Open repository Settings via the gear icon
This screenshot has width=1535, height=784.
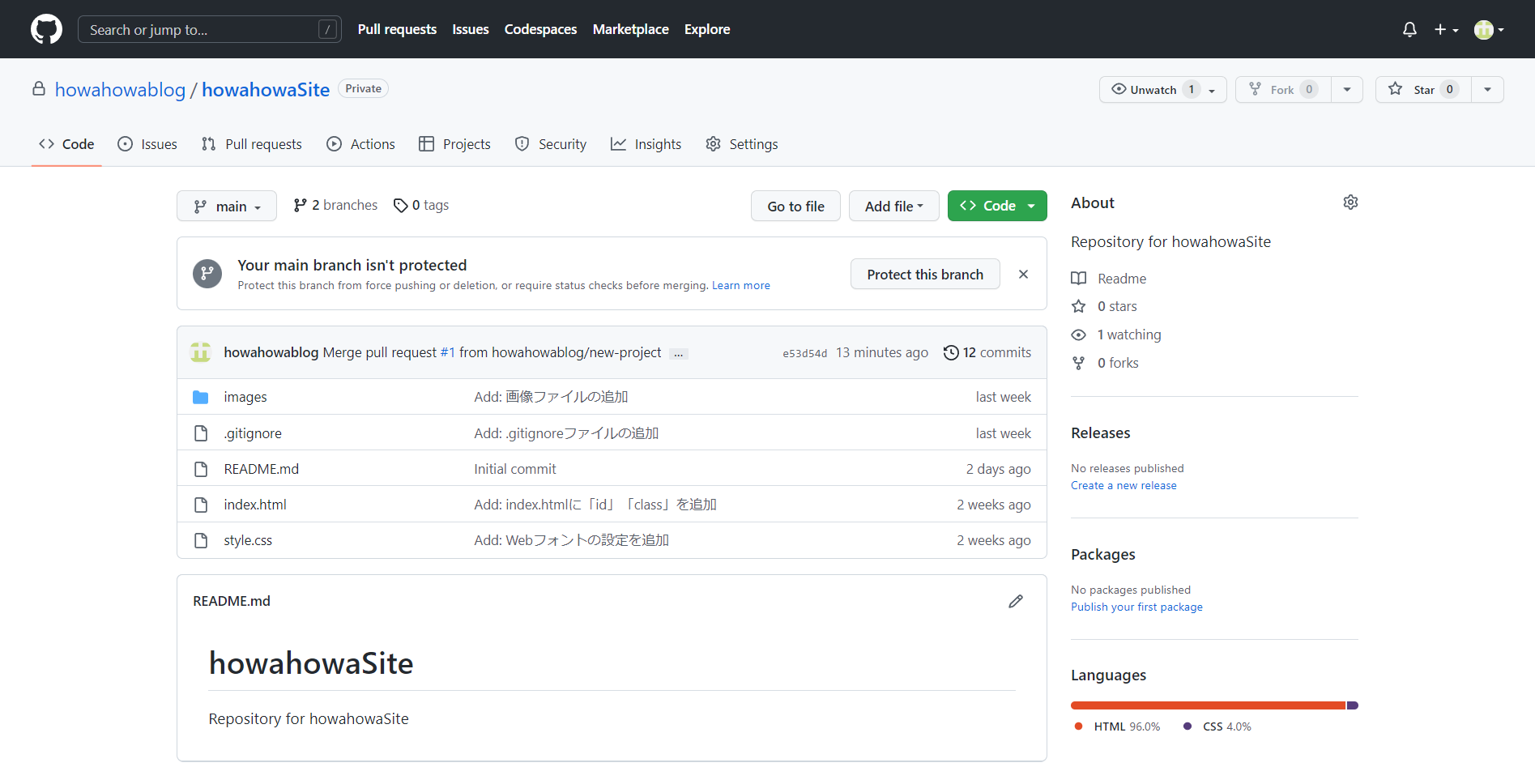pyautogui.click(x=714, y=143)
